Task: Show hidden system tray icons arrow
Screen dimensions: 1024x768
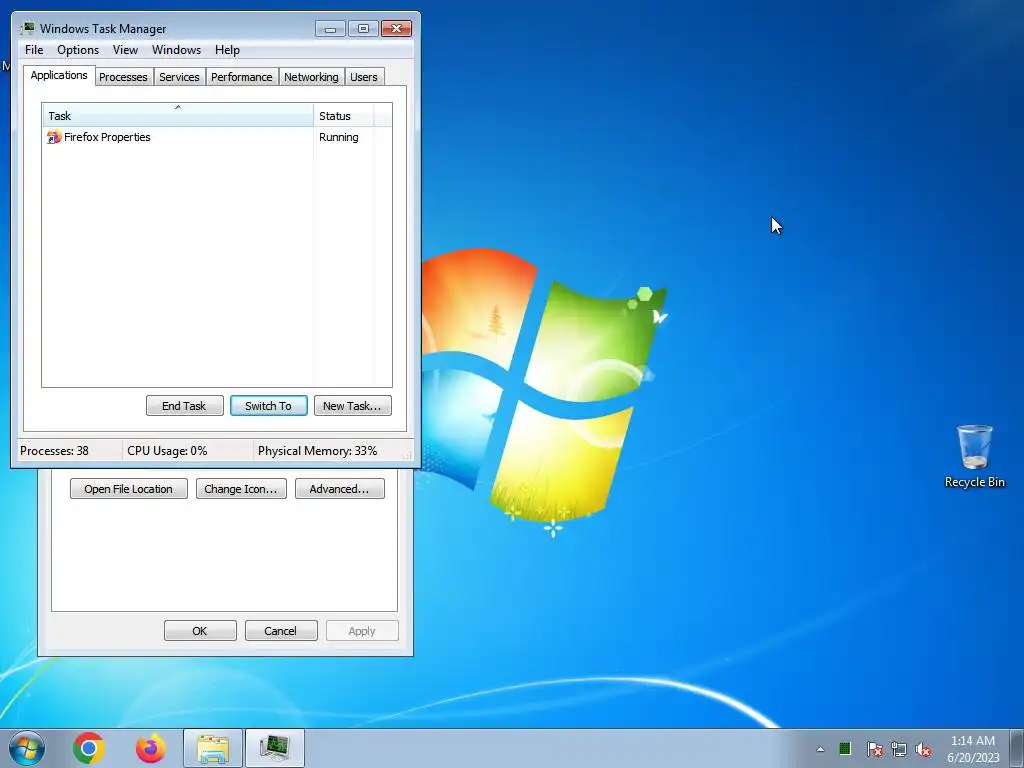Action: click(820, 749)
